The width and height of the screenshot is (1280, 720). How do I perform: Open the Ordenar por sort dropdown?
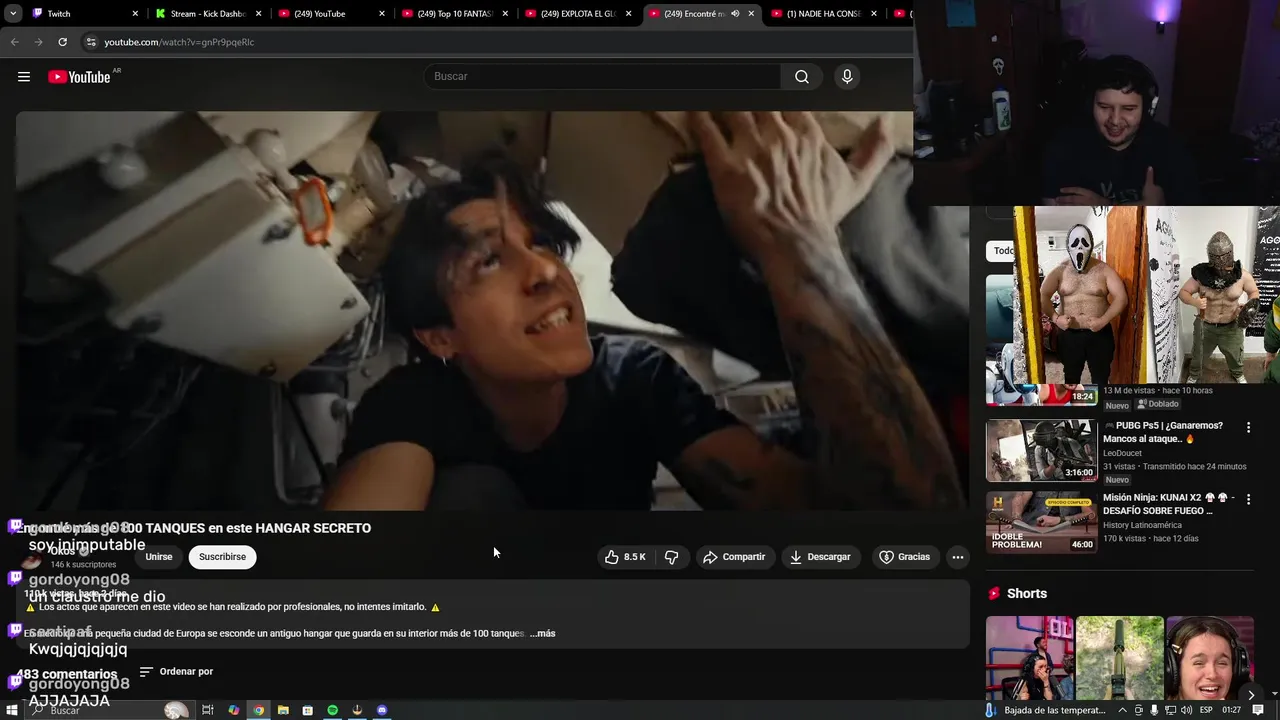176,672
